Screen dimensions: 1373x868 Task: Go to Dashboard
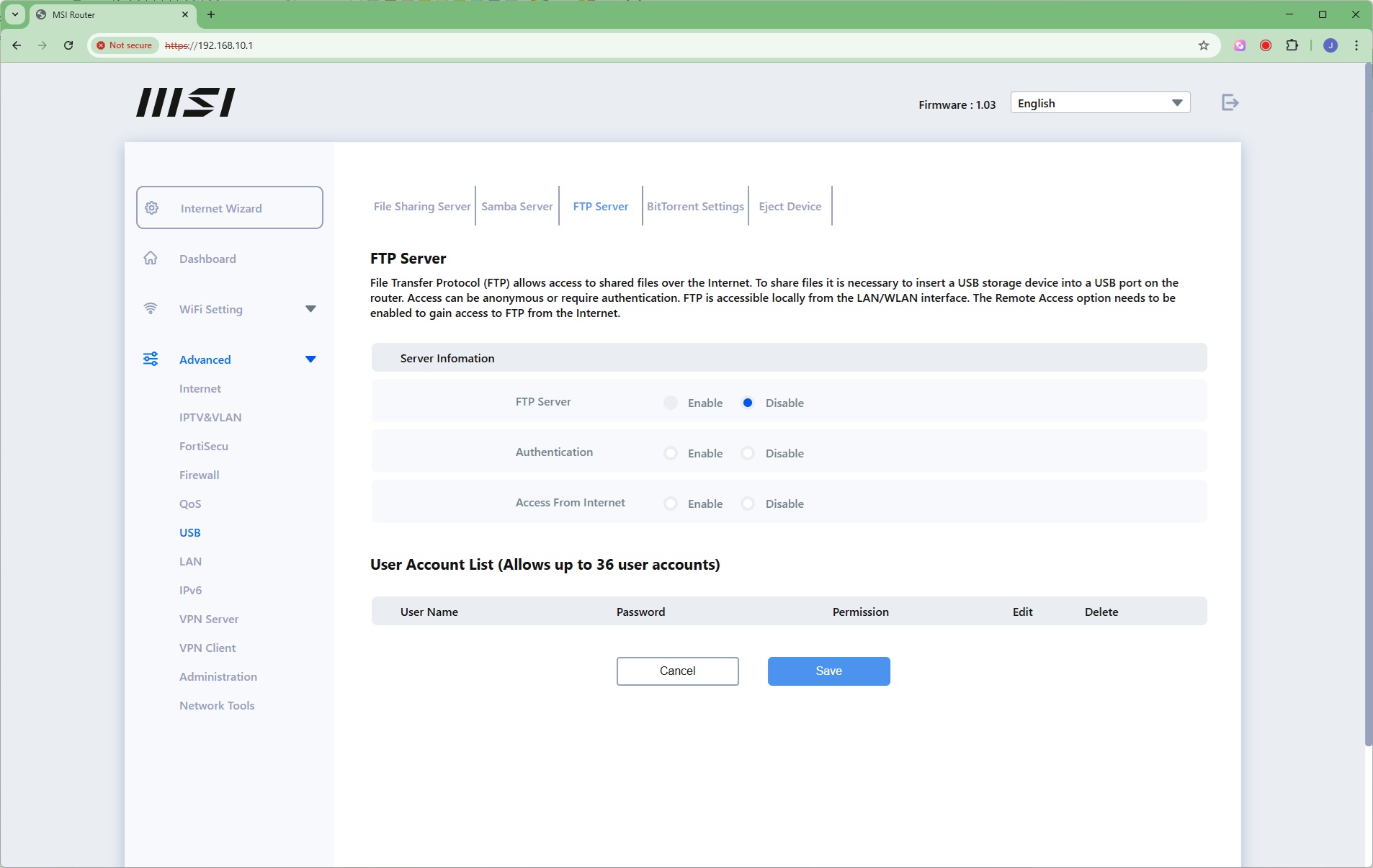207,259
